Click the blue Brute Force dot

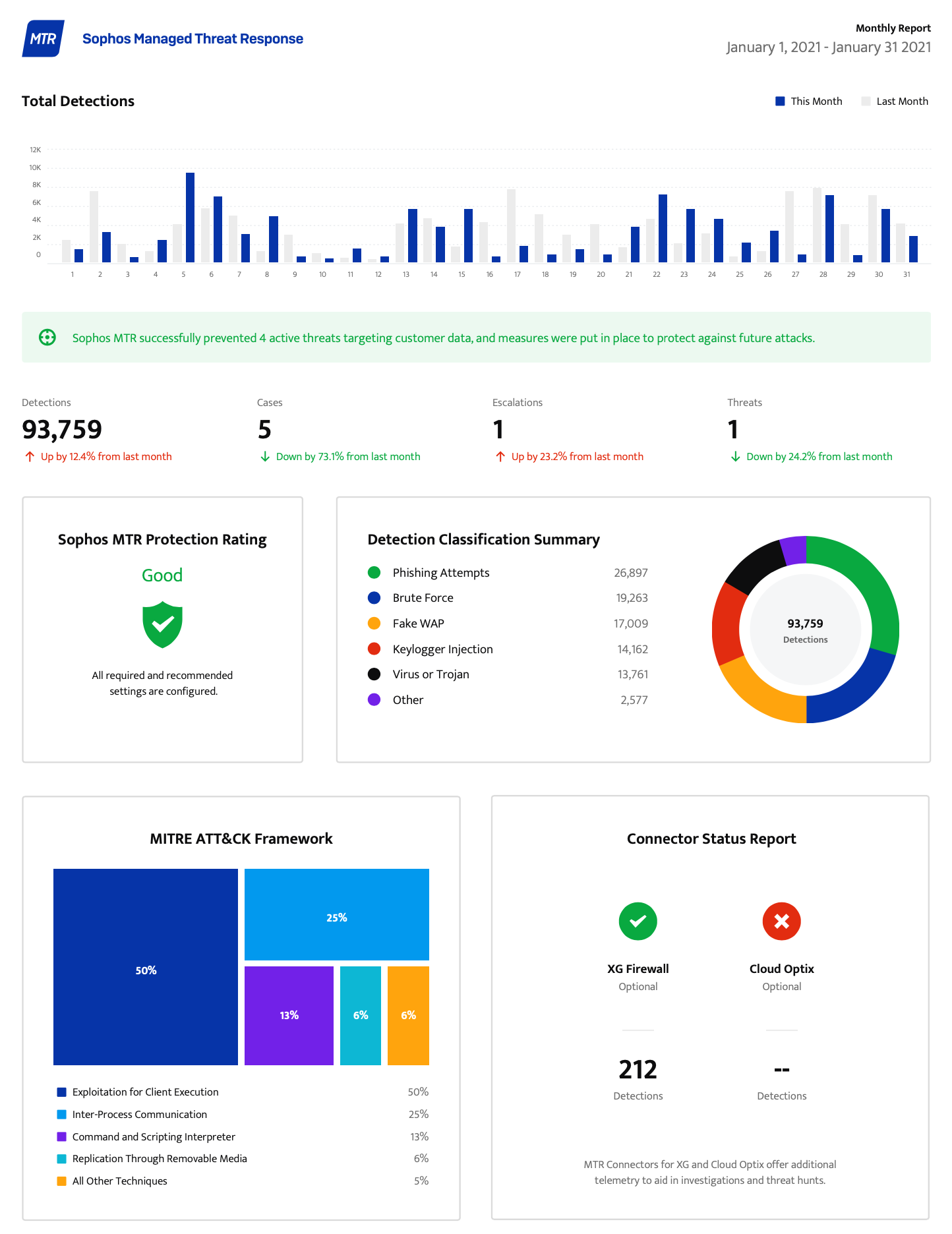374,598
